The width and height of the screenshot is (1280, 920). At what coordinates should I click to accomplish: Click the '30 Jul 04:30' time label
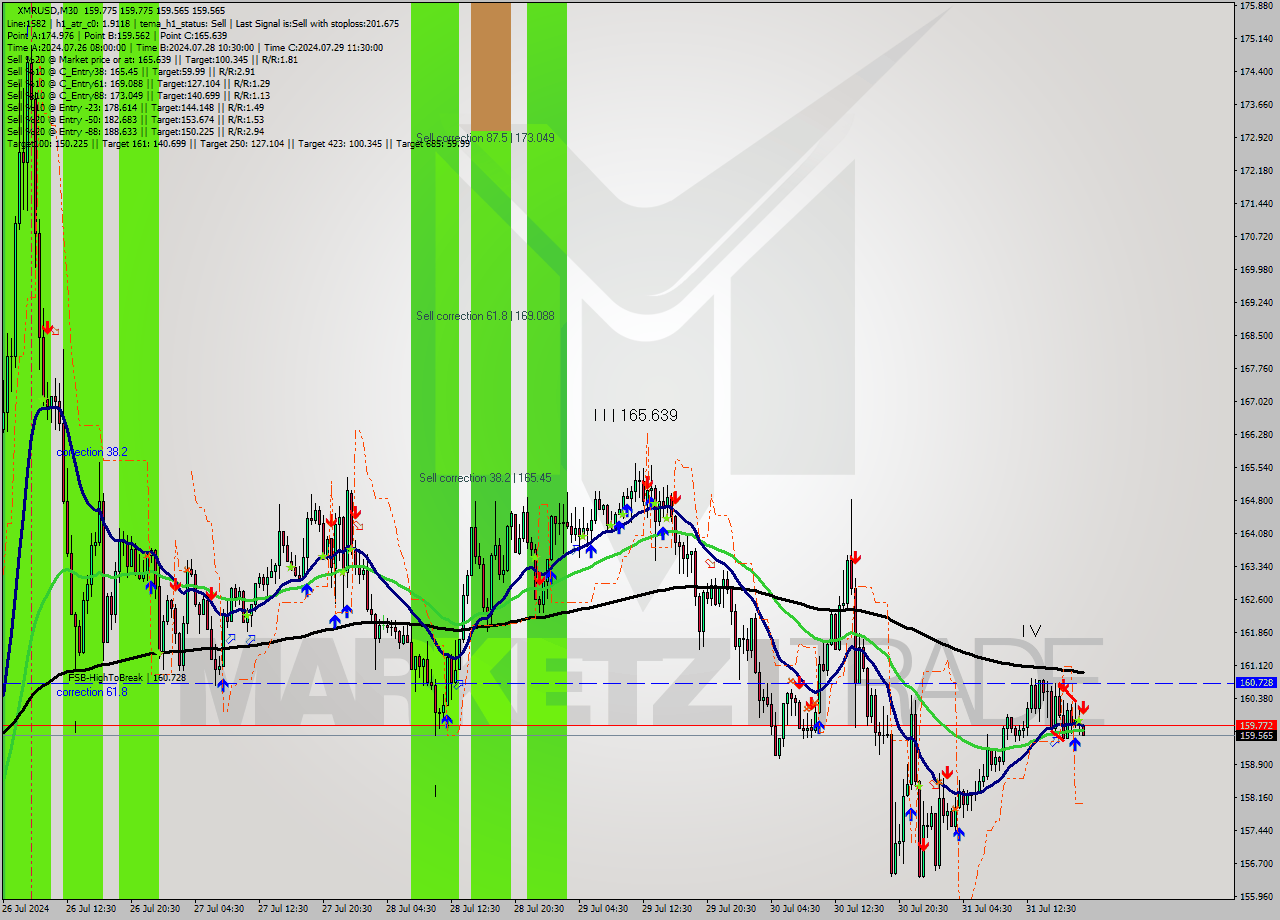[x=795, y=909]
